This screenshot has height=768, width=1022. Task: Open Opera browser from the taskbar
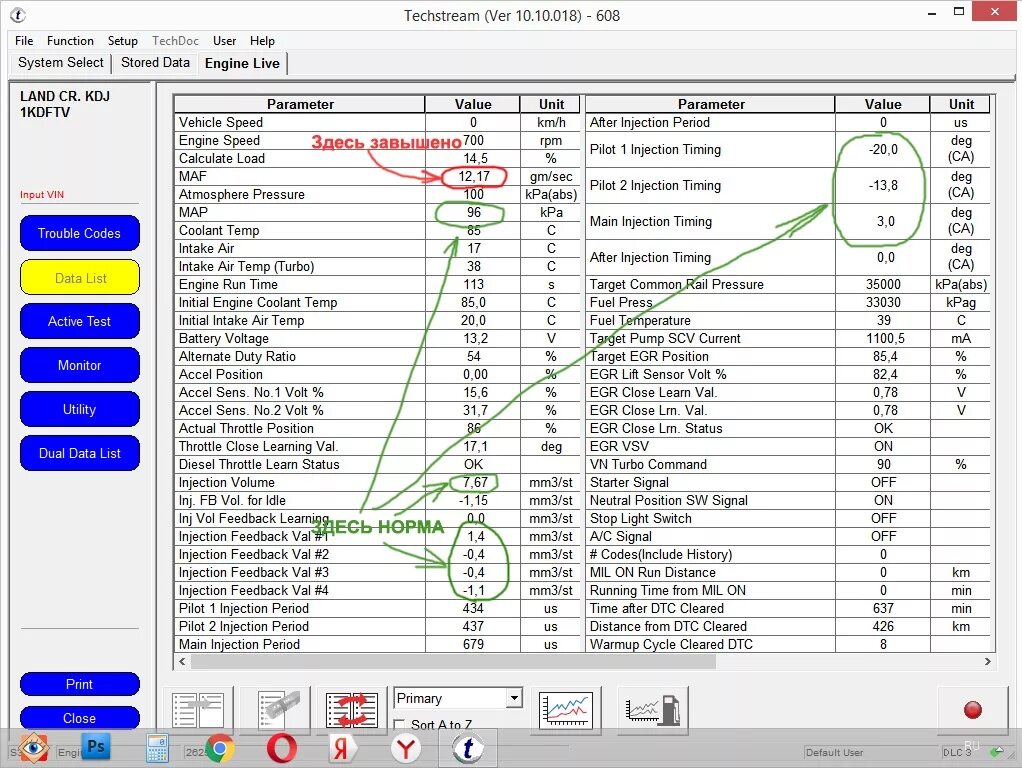[282, 748]
